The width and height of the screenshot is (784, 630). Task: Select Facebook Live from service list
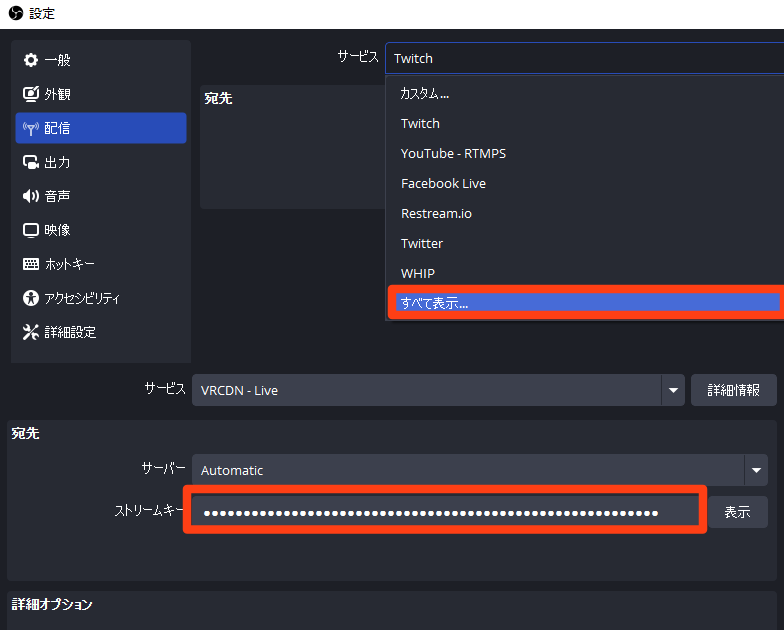click(443, 183)
